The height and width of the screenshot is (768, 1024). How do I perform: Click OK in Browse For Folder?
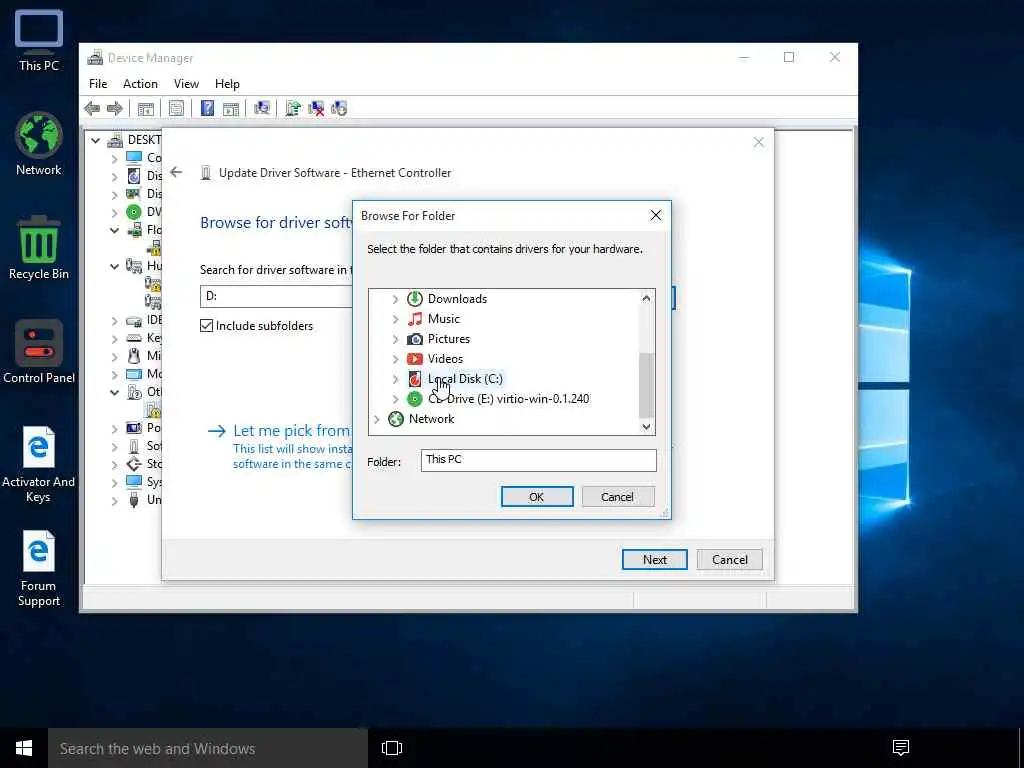[x=537, y=496]
